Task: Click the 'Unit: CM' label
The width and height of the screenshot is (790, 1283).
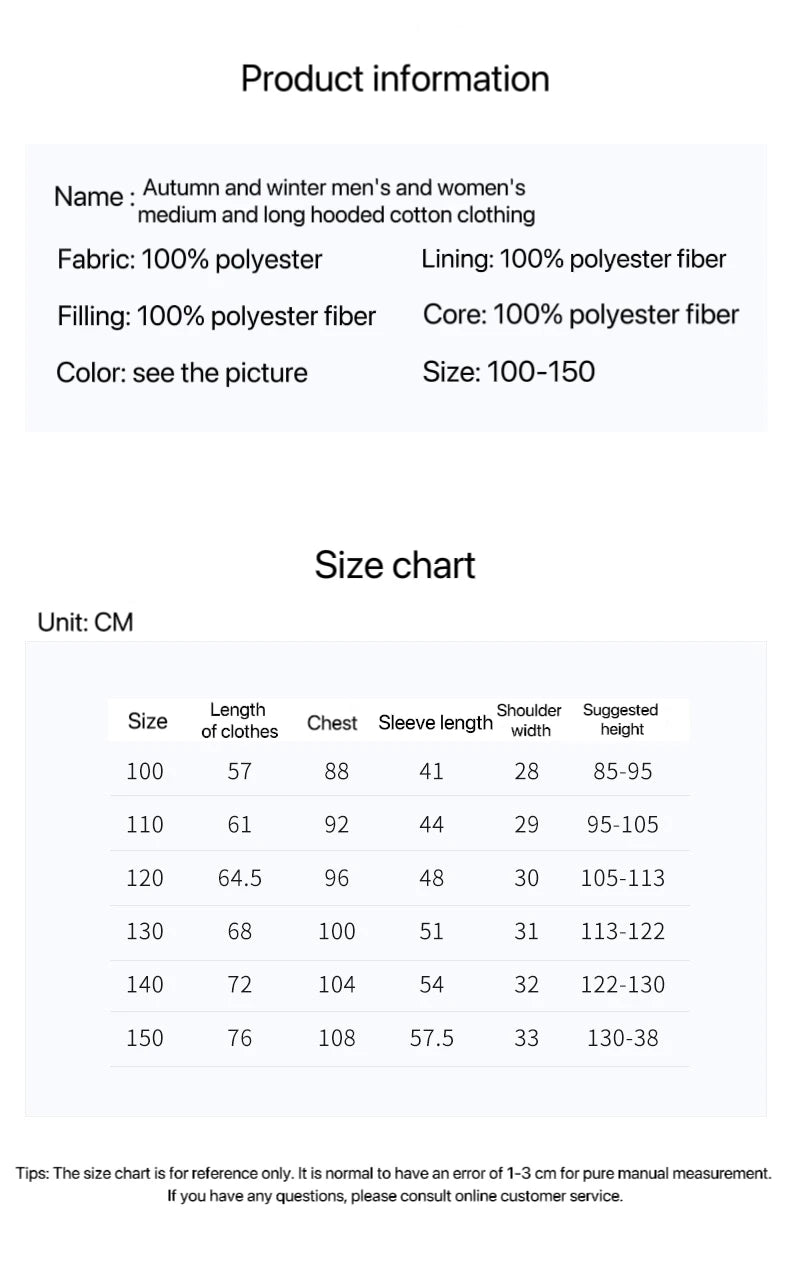Action: tap(85, 623)
